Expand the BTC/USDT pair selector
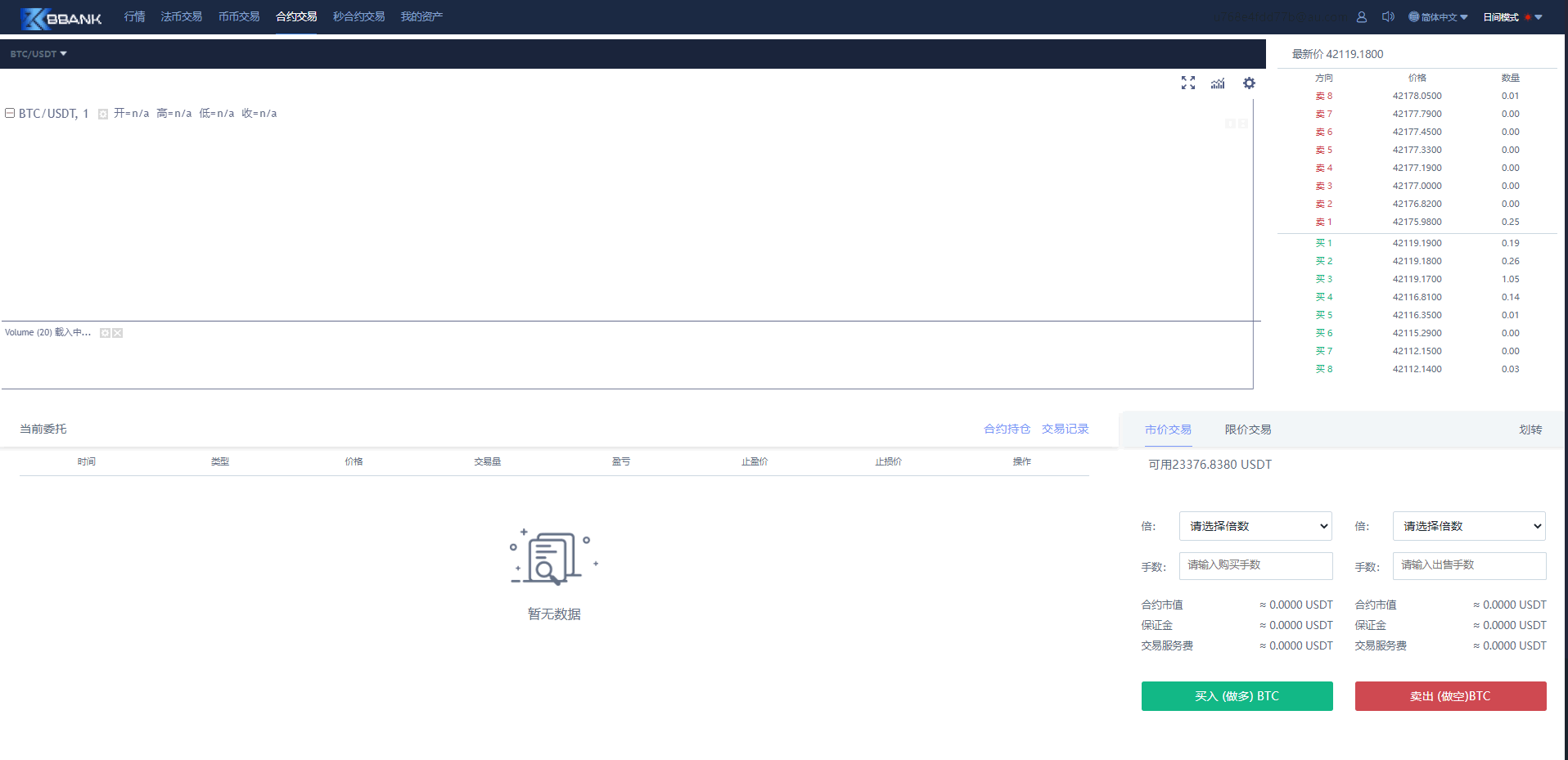The image size is (1568, 760). [x=38, y=54]
